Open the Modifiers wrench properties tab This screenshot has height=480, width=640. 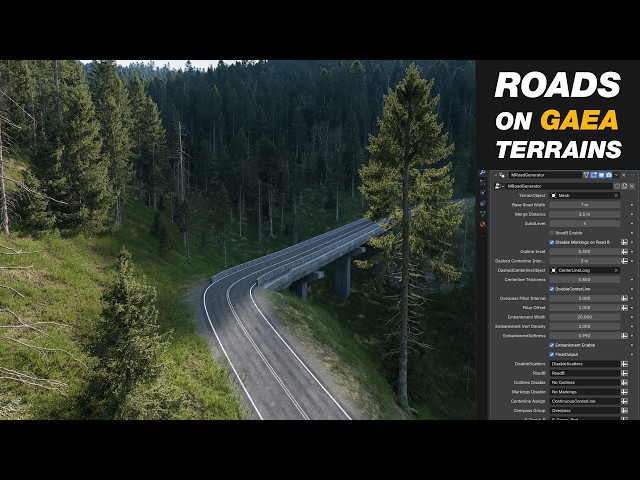(483, 173)
